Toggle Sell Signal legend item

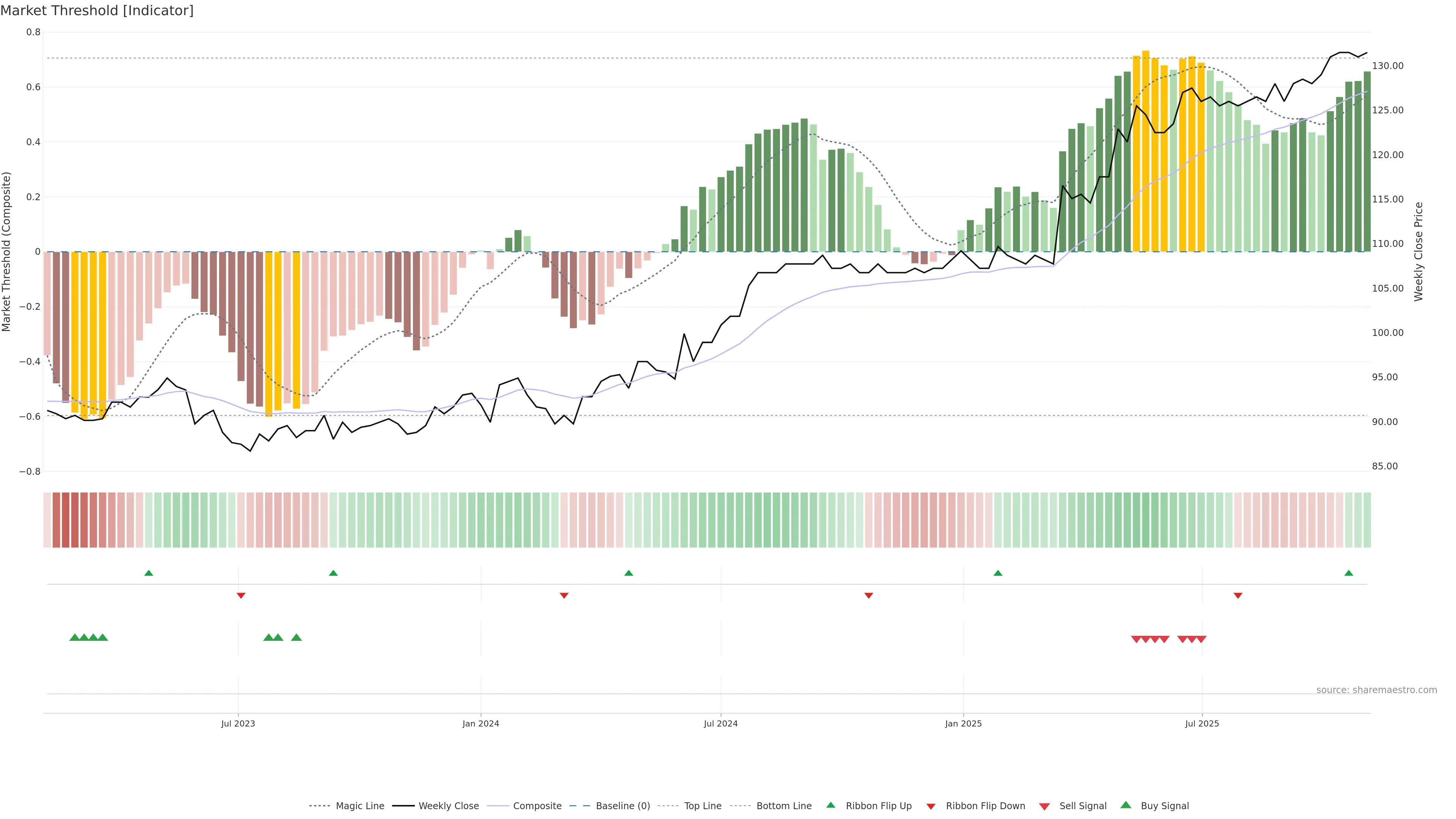1083,806
